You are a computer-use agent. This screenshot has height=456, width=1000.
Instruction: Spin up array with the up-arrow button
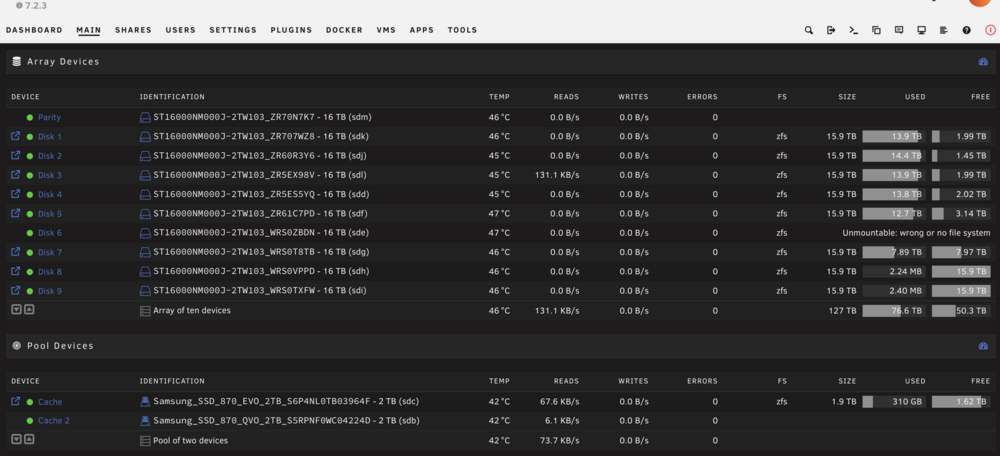point(29,309)
